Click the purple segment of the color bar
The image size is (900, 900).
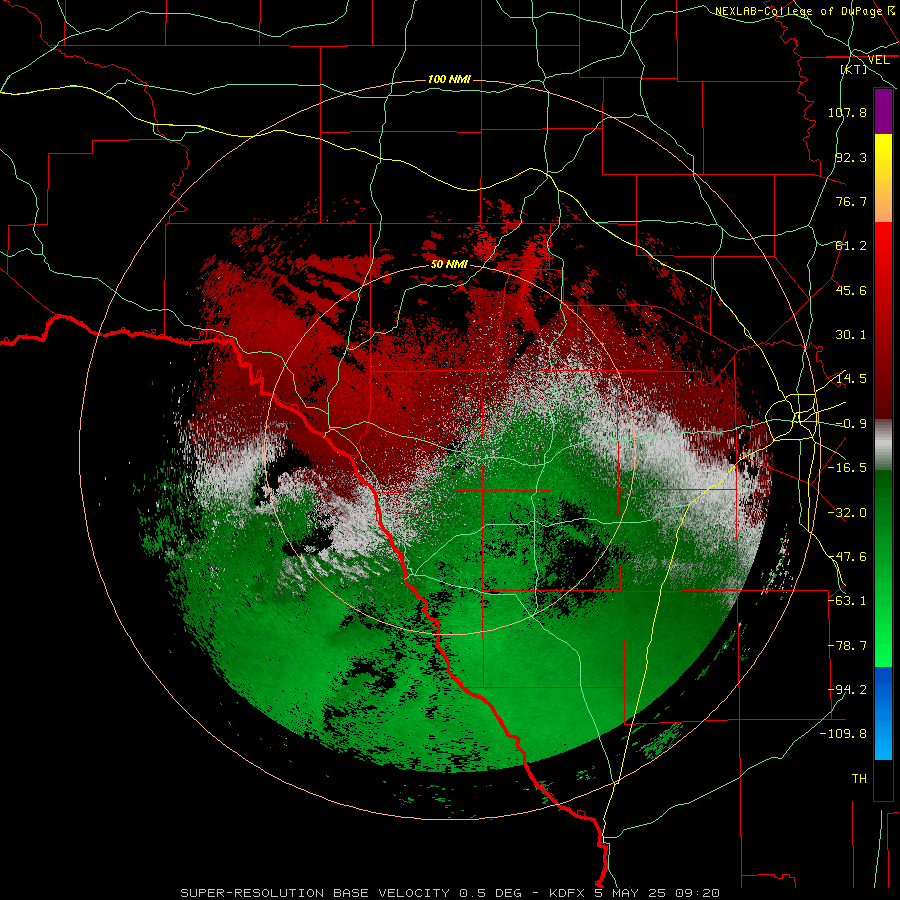[883, 112]
